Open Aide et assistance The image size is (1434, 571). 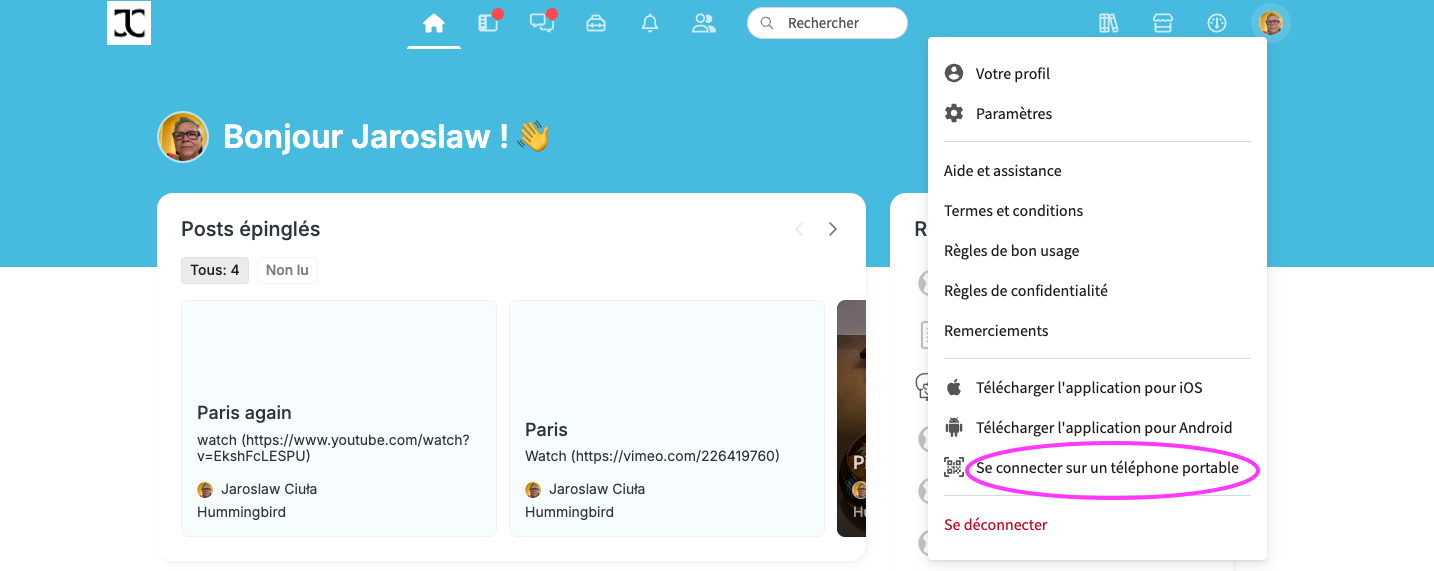tap(1002, 171)
